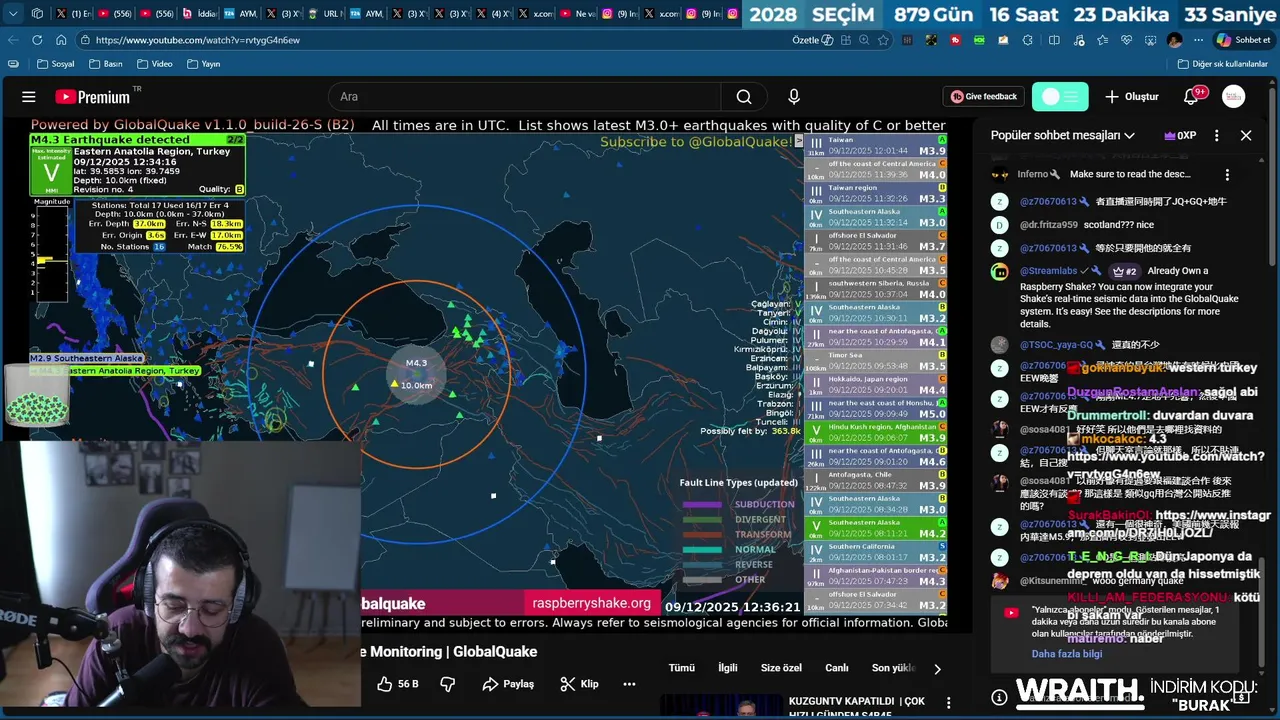Add page to favorites star icon
1280x720 pixels.
883,40
